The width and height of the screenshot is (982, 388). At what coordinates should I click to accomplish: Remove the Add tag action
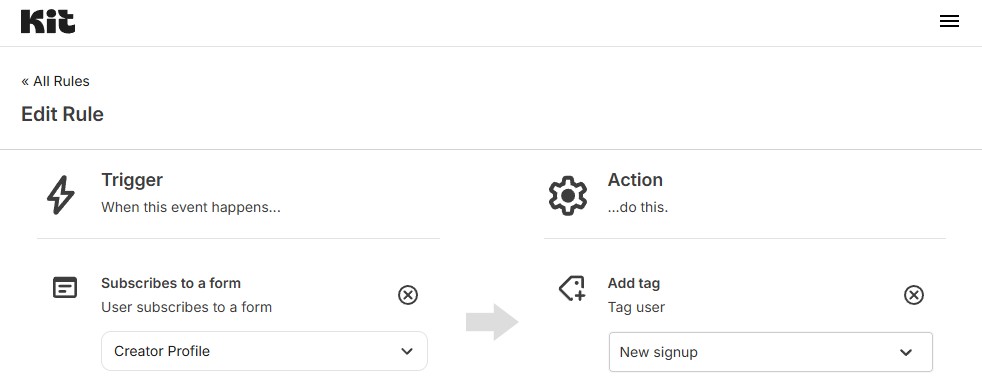click(914, 295)
